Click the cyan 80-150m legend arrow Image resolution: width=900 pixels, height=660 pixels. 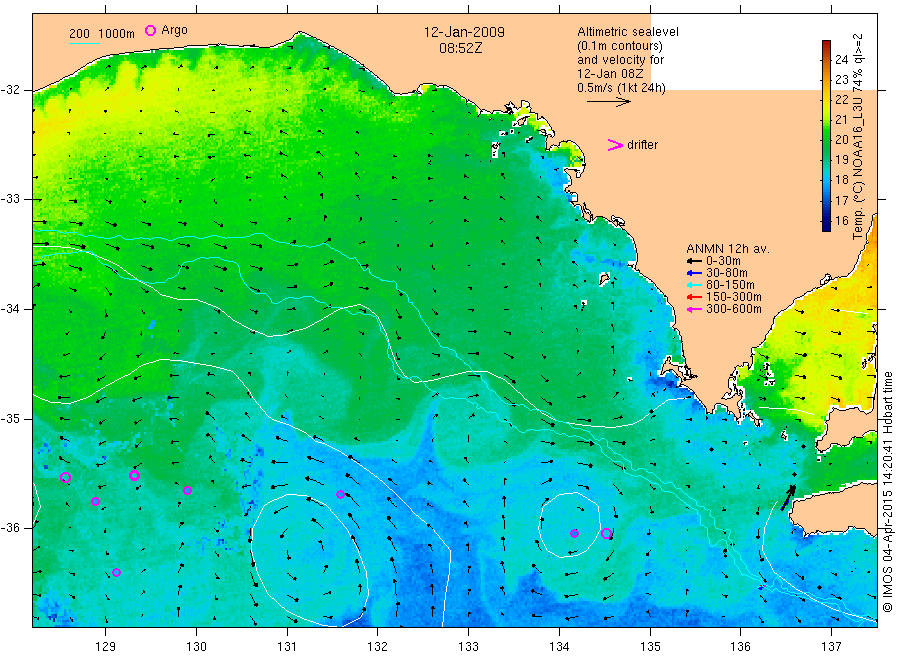pos(694,285)
